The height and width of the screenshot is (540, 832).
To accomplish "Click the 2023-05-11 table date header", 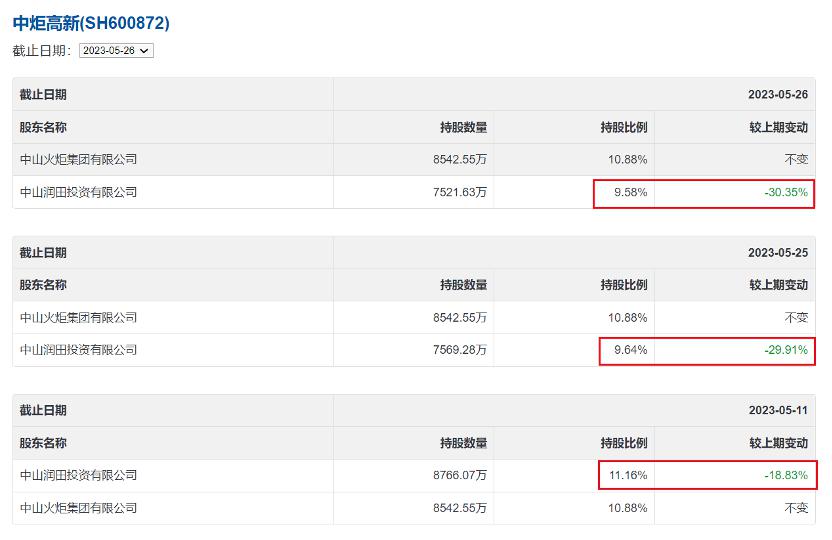I will tap(777, 410).
